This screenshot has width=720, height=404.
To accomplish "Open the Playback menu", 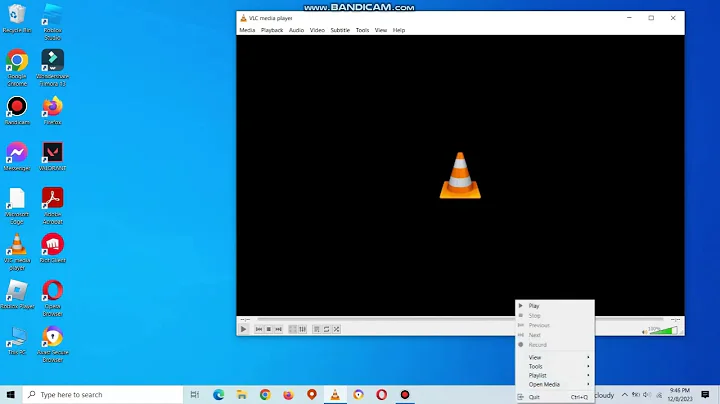I will [272, 30].
